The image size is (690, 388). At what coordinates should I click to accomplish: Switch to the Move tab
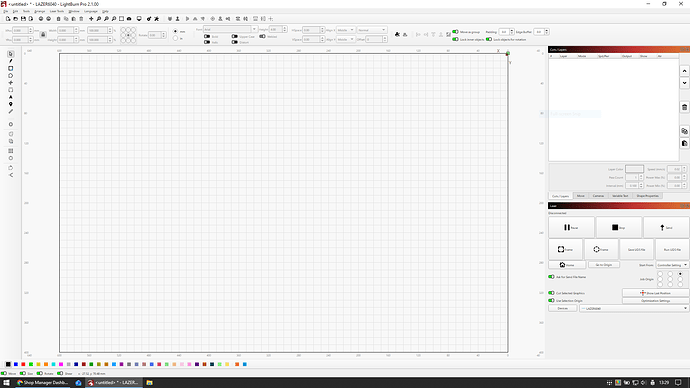click(580, 196)
